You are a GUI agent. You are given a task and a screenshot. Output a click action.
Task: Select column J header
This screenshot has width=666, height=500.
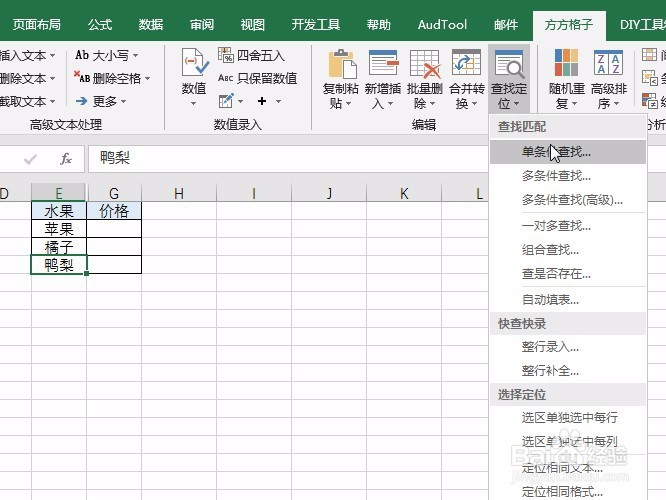pos(329,193)
